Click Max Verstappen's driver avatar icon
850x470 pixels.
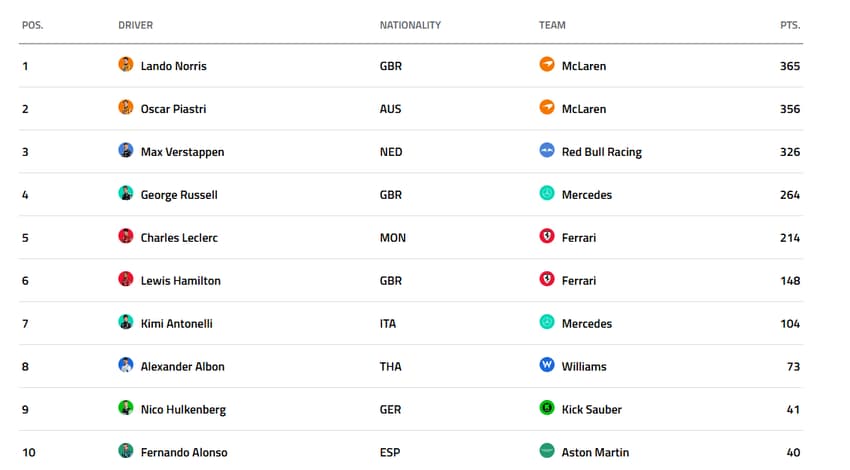click(126, 151)
